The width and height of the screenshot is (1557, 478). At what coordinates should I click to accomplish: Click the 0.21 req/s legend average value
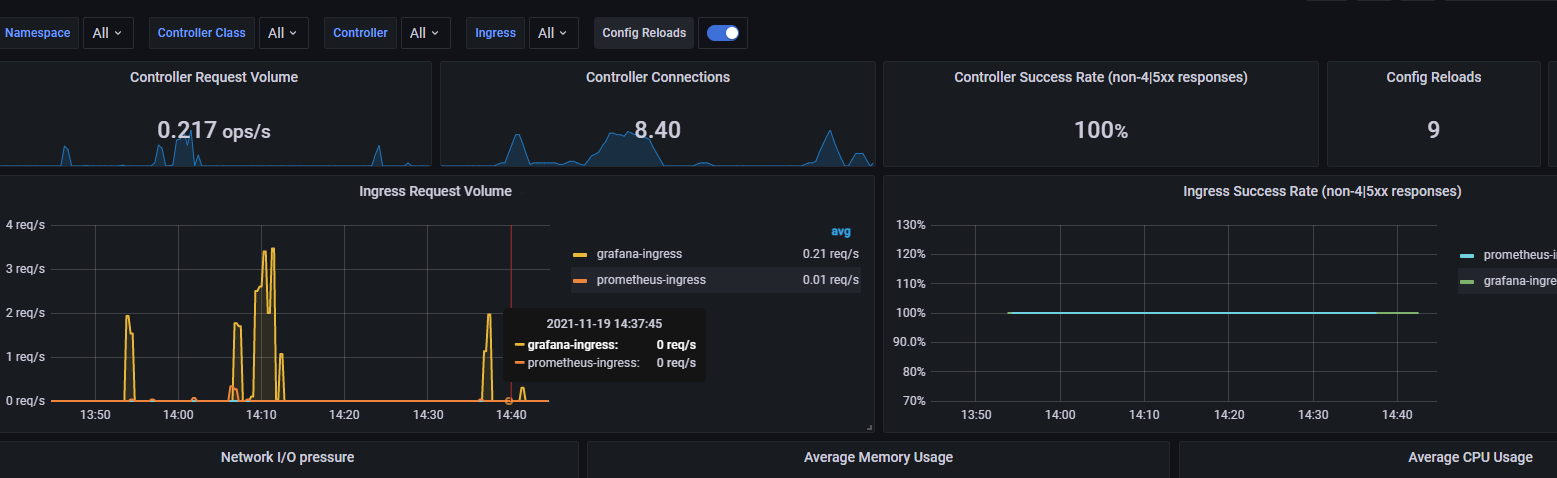tap(830, 254)
